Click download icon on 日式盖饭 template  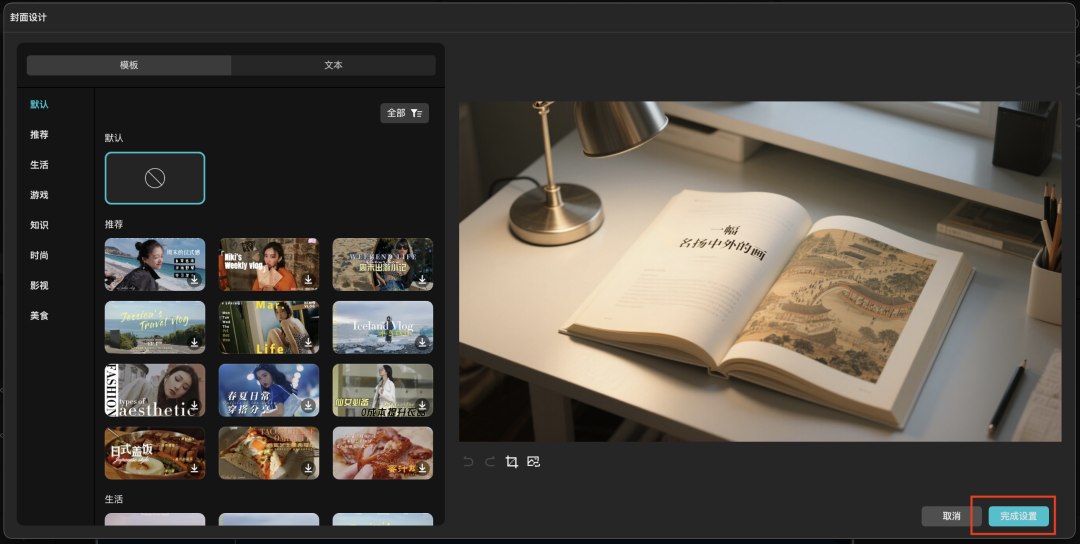194,468
